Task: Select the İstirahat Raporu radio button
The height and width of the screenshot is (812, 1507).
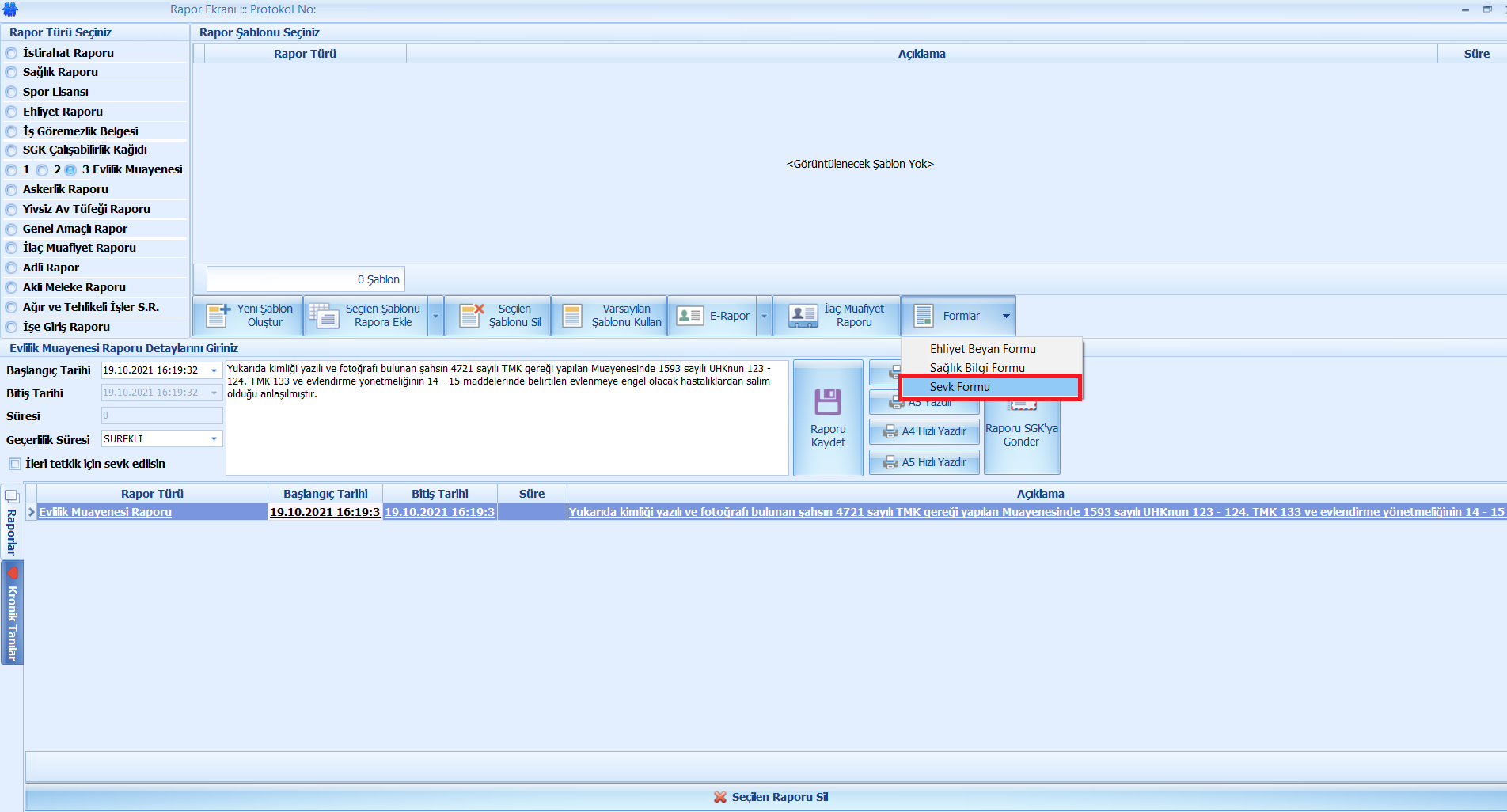Action: coord(12,53)
